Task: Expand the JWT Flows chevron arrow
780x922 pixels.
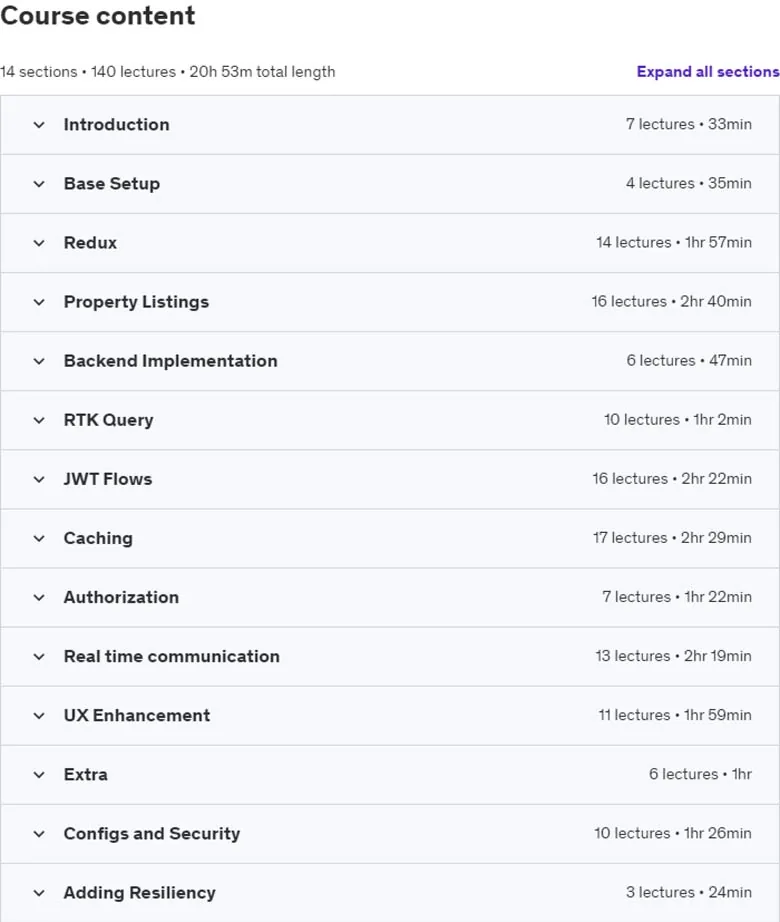Action: 39,479
